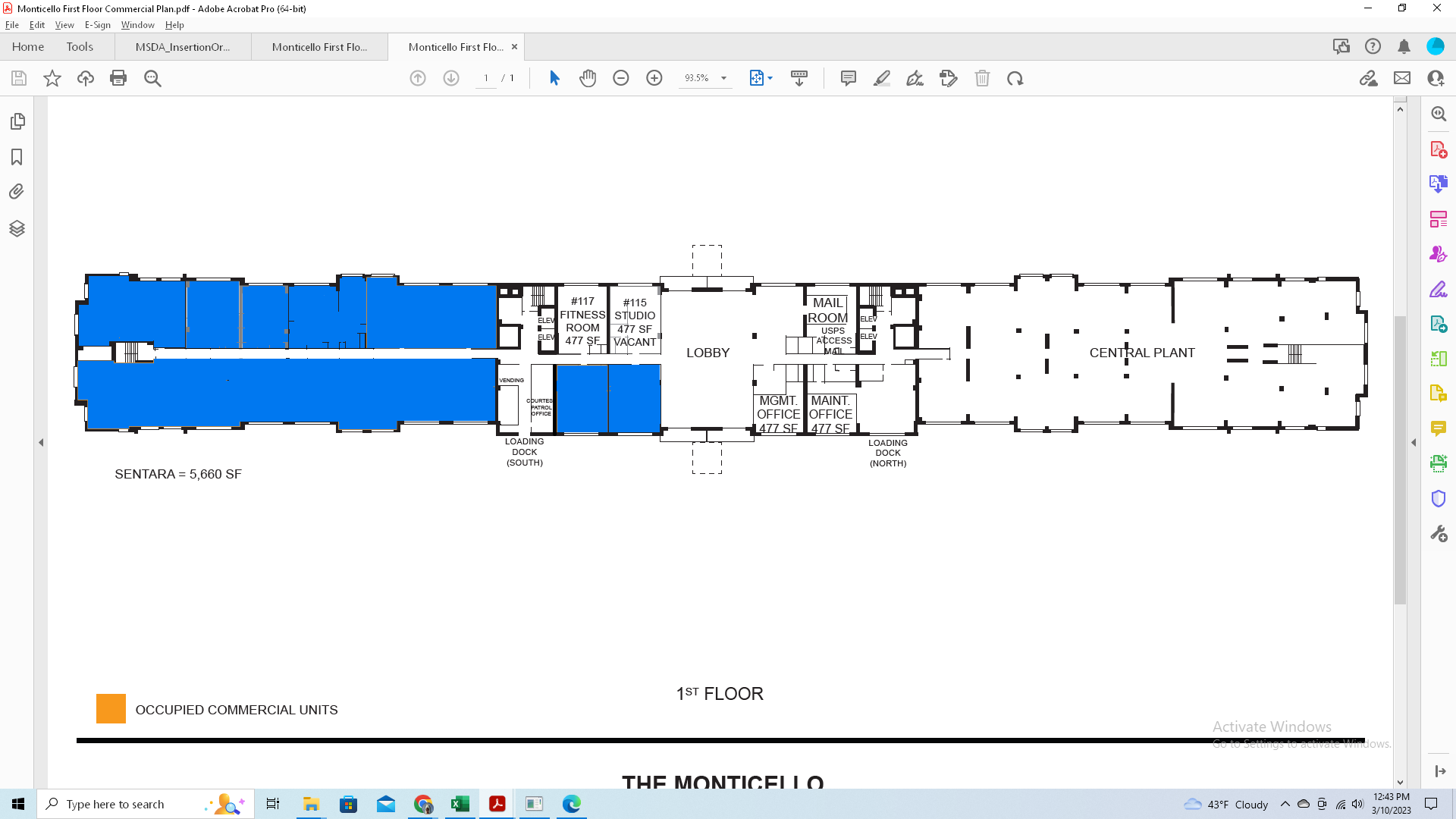
Task: Open the Bookmarks panel
Action: point(17,156)
